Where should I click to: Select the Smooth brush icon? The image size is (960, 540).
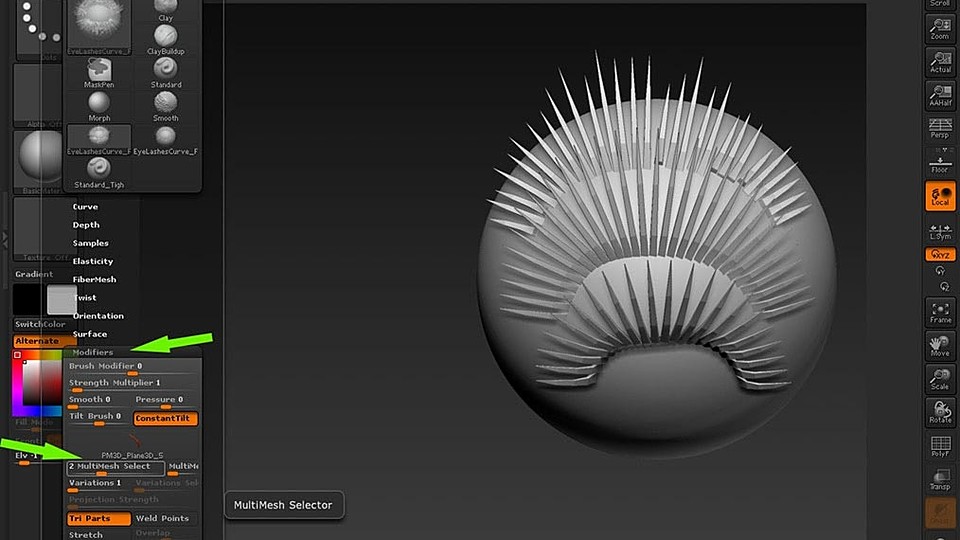[x=165, y=107]
